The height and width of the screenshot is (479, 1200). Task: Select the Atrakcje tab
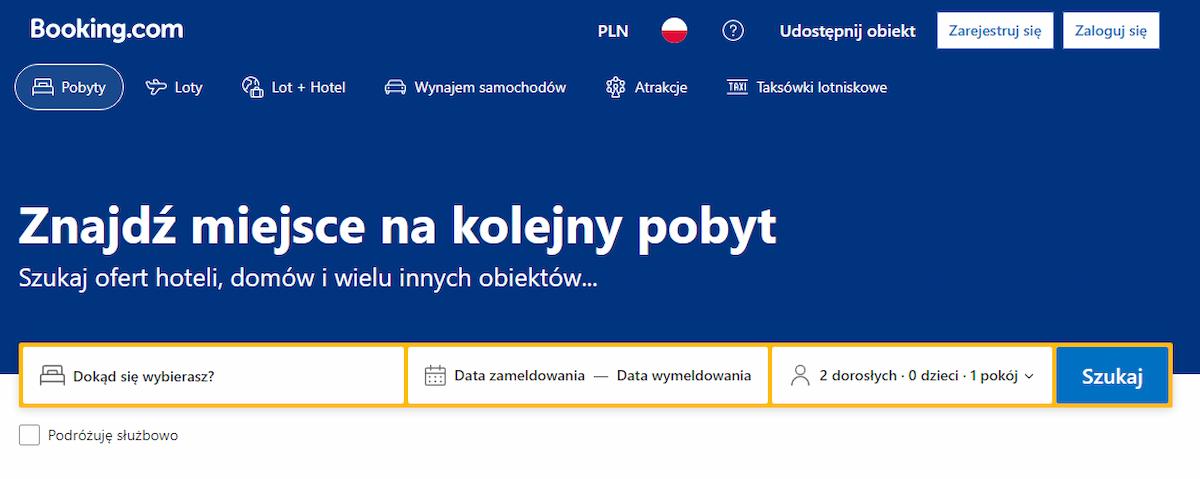click(647, 87)
